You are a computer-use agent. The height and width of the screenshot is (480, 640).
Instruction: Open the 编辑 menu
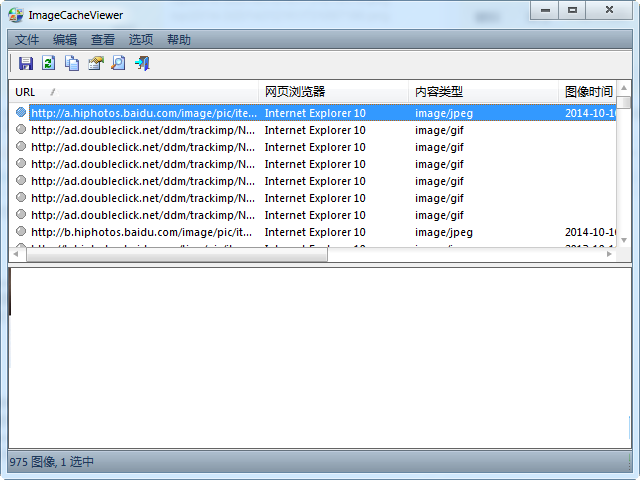(65, 40)
